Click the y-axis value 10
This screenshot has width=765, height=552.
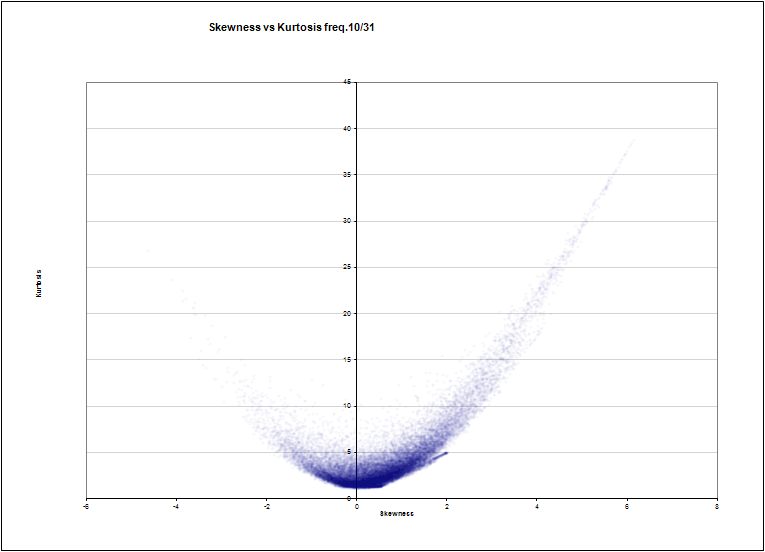point(347,406)
